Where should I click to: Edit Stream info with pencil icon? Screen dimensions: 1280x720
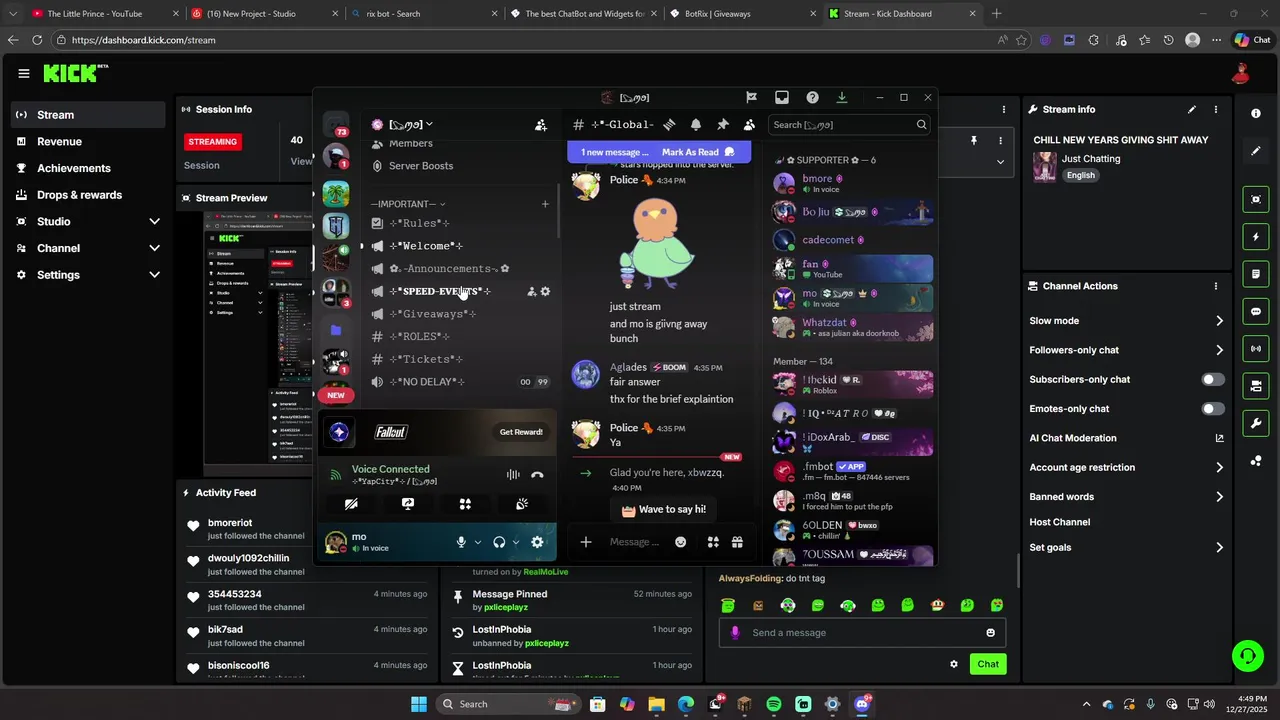point(1191,109)
